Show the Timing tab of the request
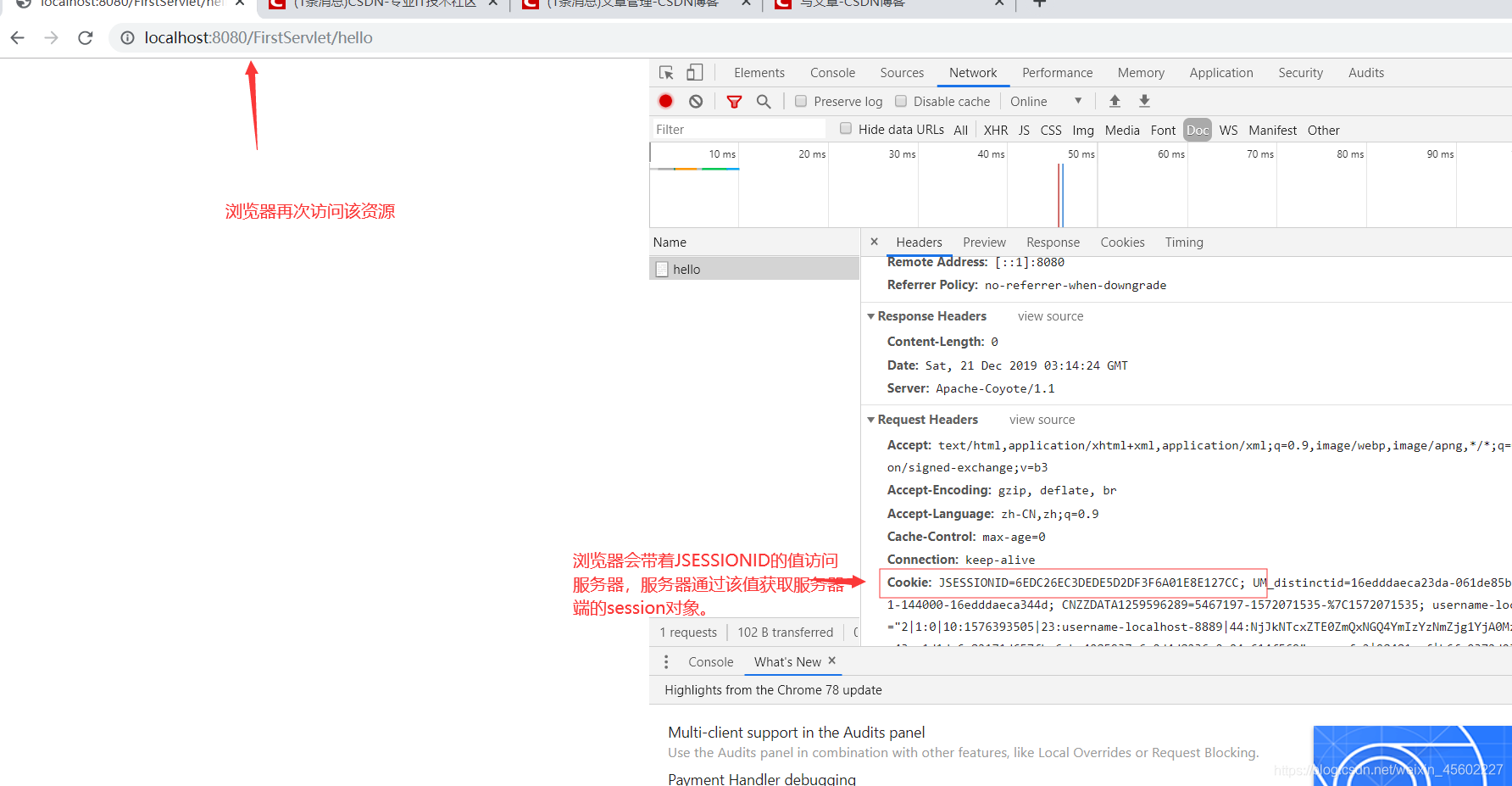 pos(1183,242)
